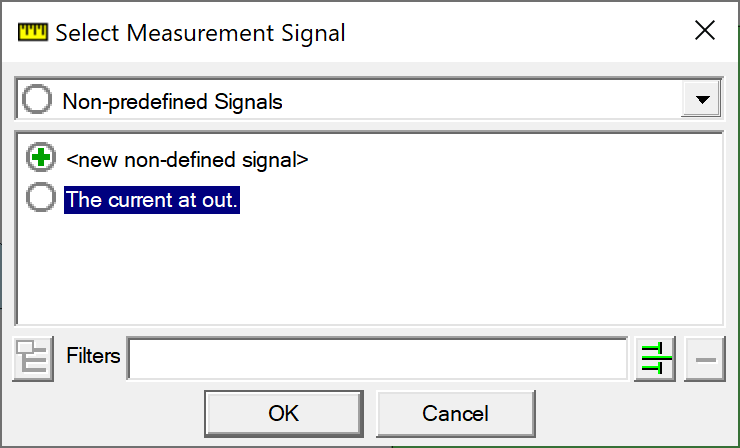Click the yellow ruler icon in title bar
Image resolution: width=740 pixels, height=448 pixels.
click(x=32, y=32)
